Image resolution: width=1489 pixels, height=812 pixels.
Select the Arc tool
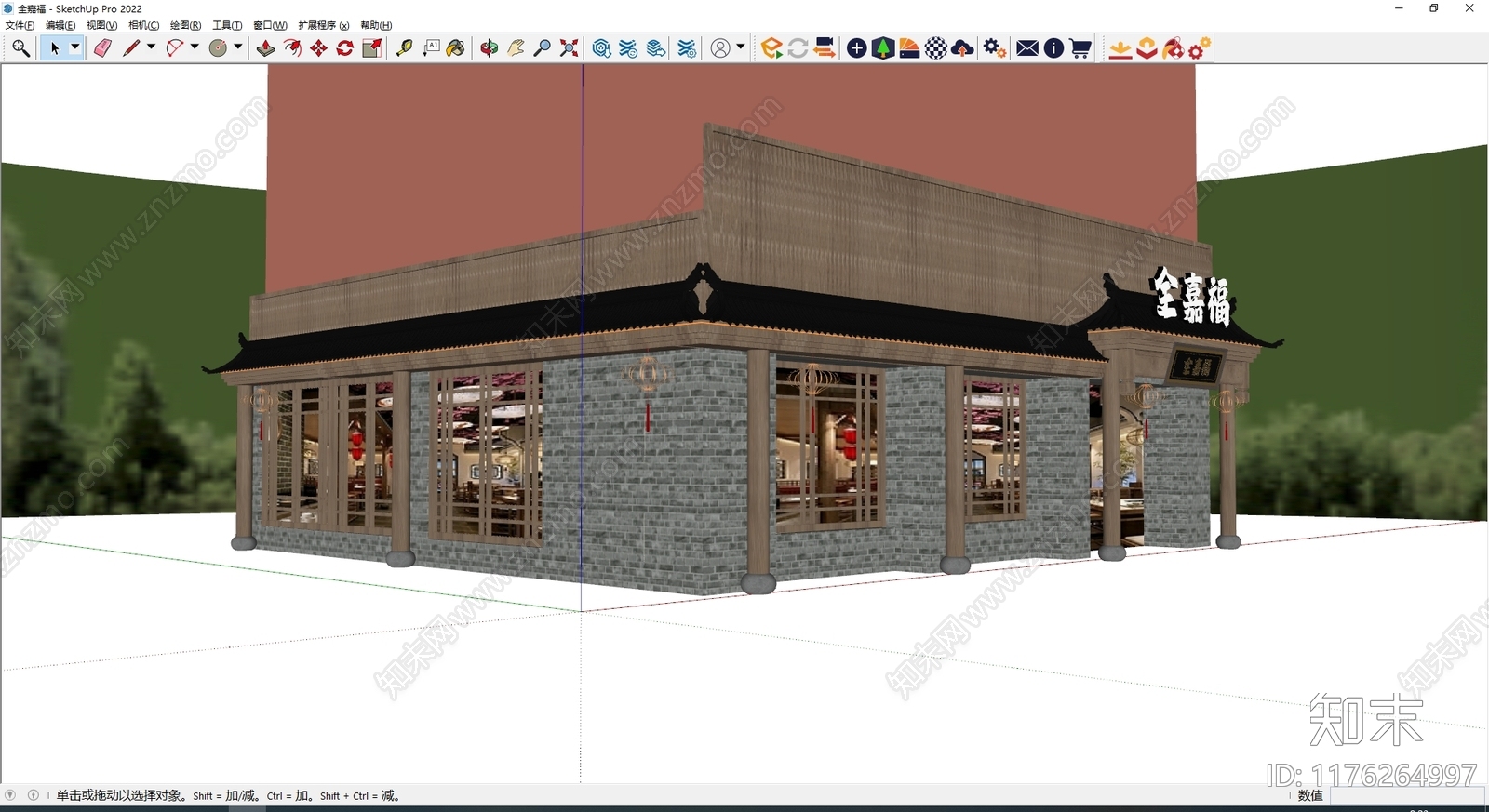(x=174, y=48)
